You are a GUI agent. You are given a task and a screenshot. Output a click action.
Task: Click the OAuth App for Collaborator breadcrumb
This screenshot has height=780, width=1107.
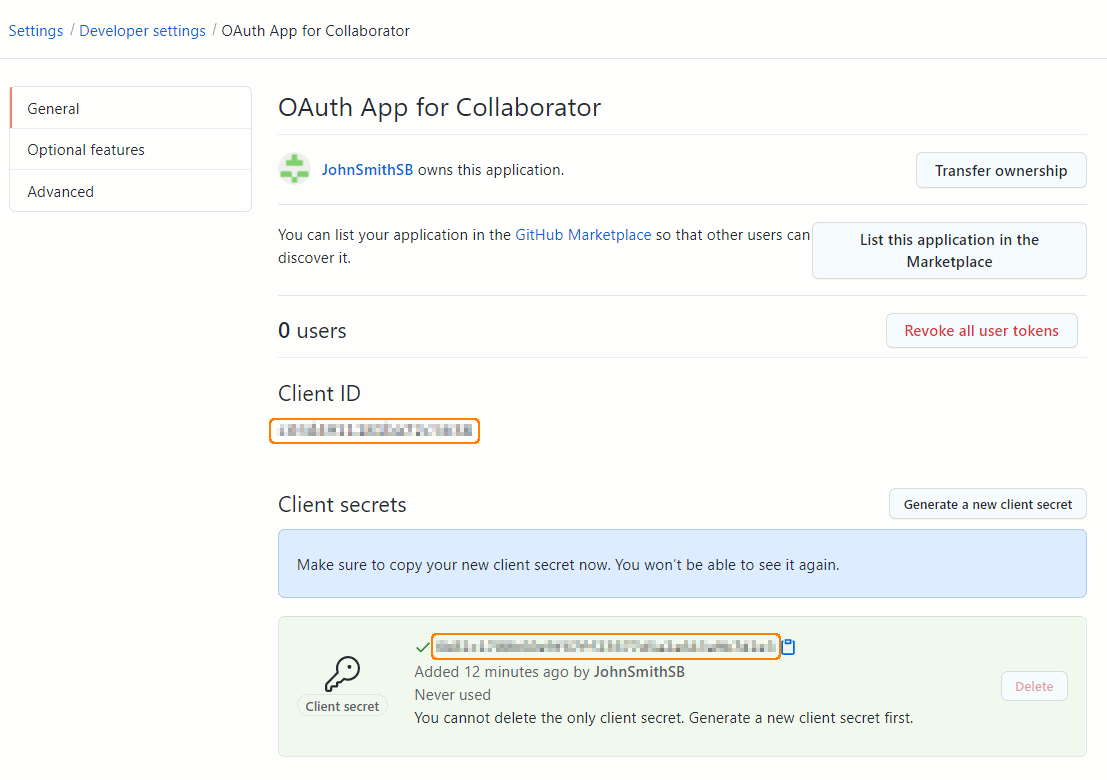click(315, 30)
